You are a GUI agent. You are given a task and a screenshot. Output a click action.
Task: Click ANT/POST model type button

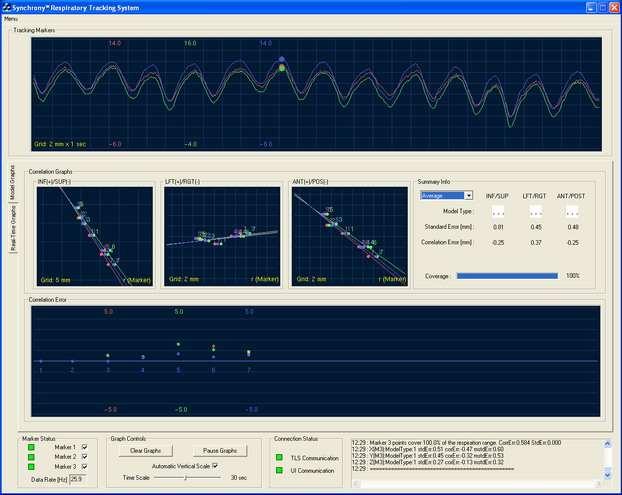pos(572,211)
